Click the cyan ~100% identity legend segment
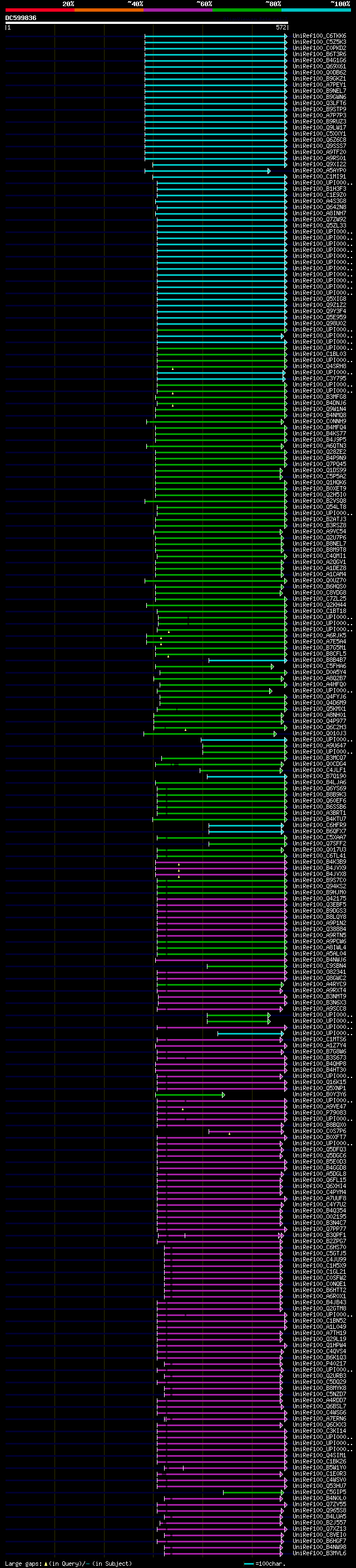The width and height of the screenshot is (356, 1568). (x=316, y=10)
